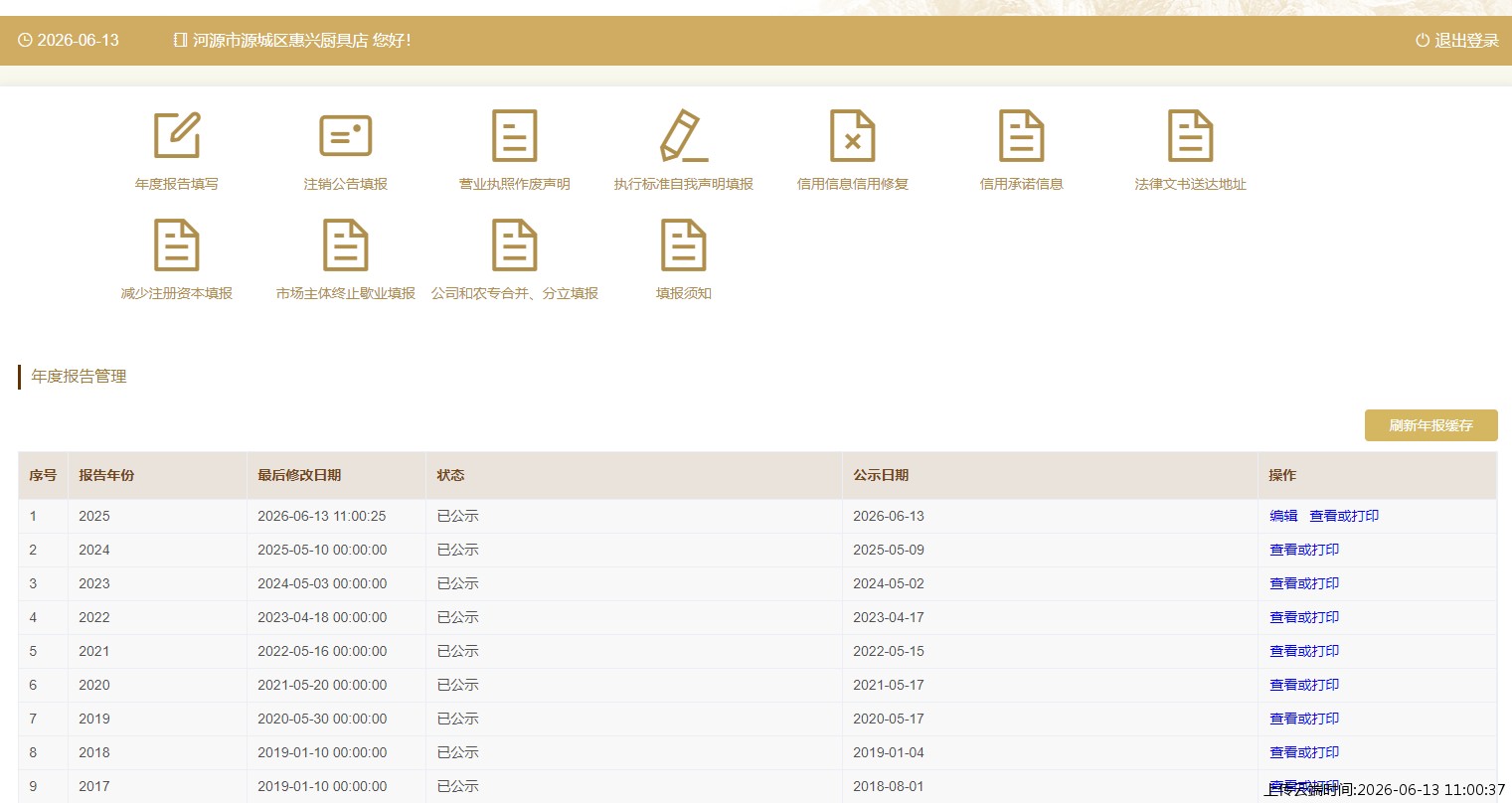This screenshot has width=1512, height=803.
Task: Open 查看或打印 for 2018 report
Action: pos(1304,752)
